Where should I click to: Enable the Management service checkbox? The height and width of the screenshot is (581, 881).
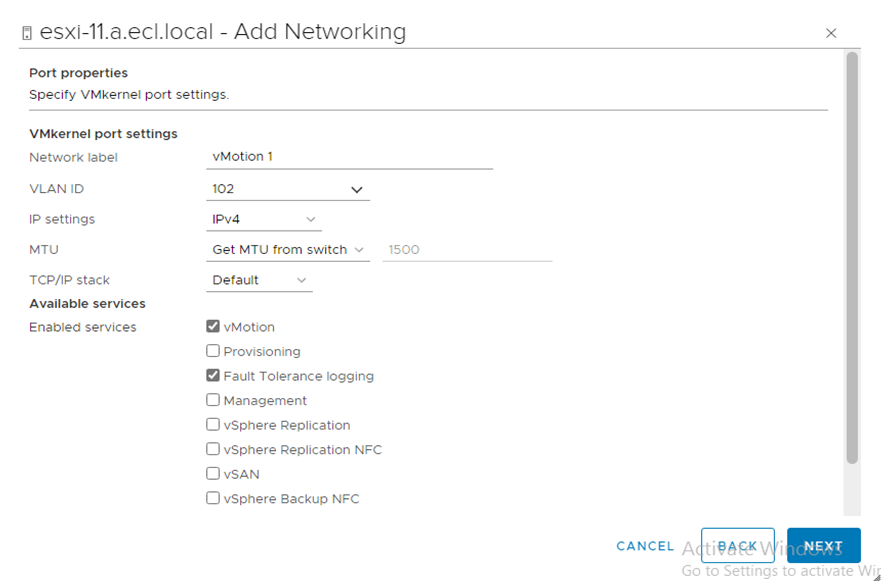(x=213, y=400)
